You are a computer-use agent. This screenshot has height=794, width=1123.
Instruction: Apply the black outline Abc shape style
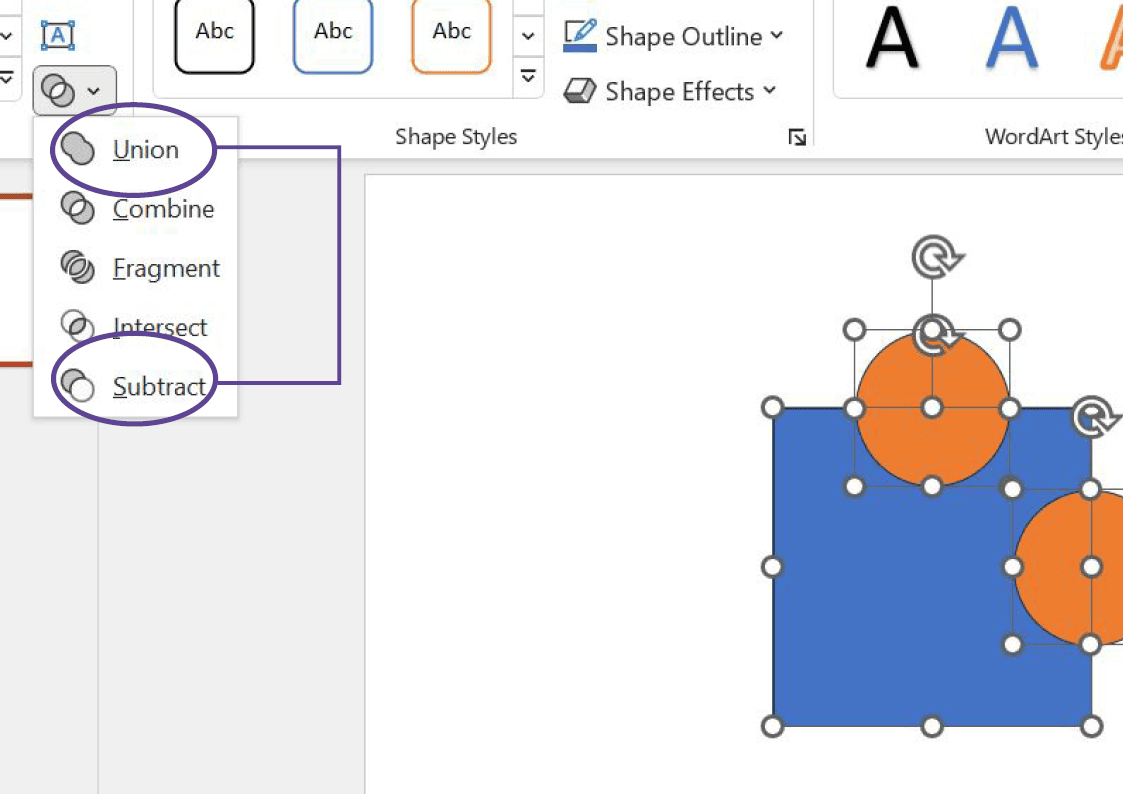click(214, 35)
